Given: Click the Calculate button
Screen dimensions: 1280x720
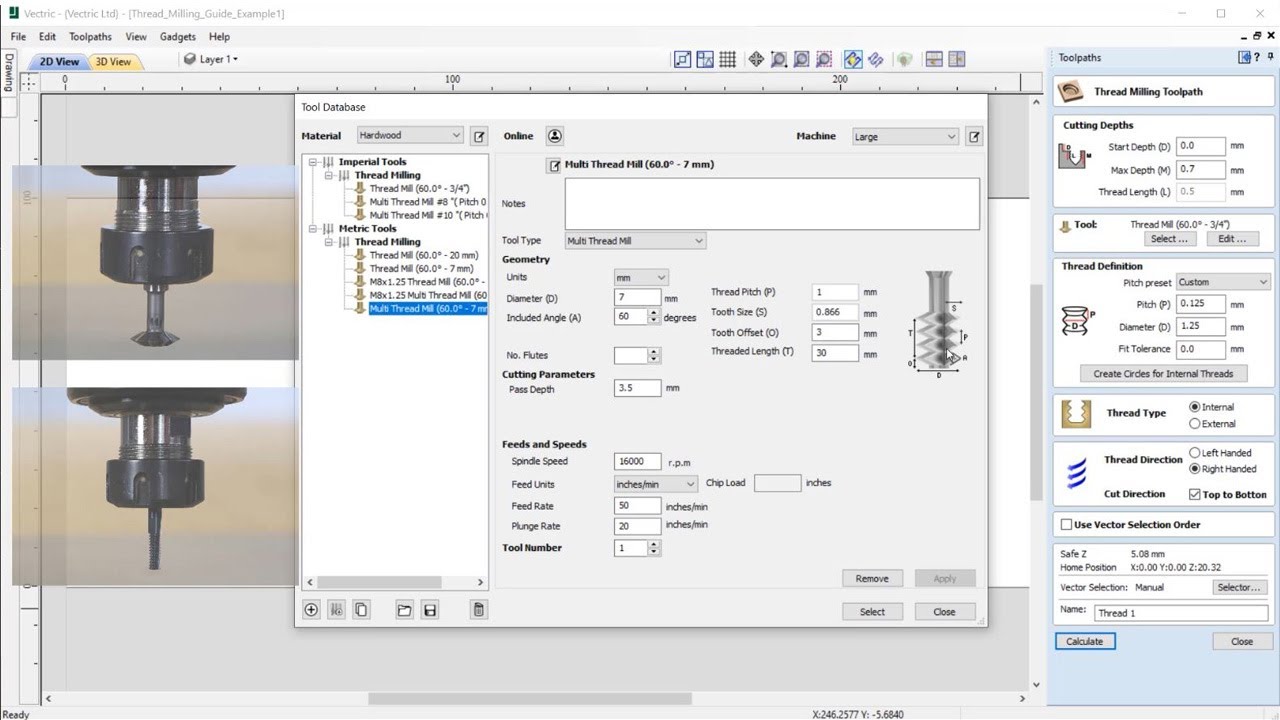Looking at the screenshot, I should click(1085, 641).
